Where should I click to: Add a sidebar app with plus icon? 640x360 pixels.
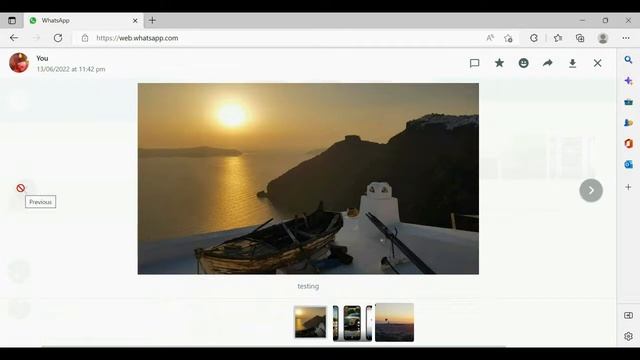pos(629,187)
